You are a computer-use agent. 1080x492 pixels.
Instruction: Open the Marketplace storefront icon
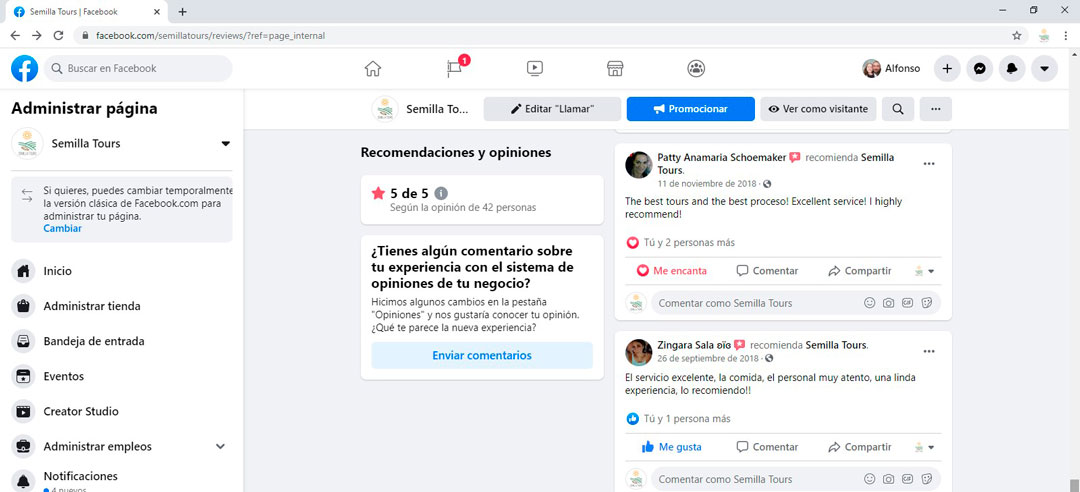click(x=615, y=68)
